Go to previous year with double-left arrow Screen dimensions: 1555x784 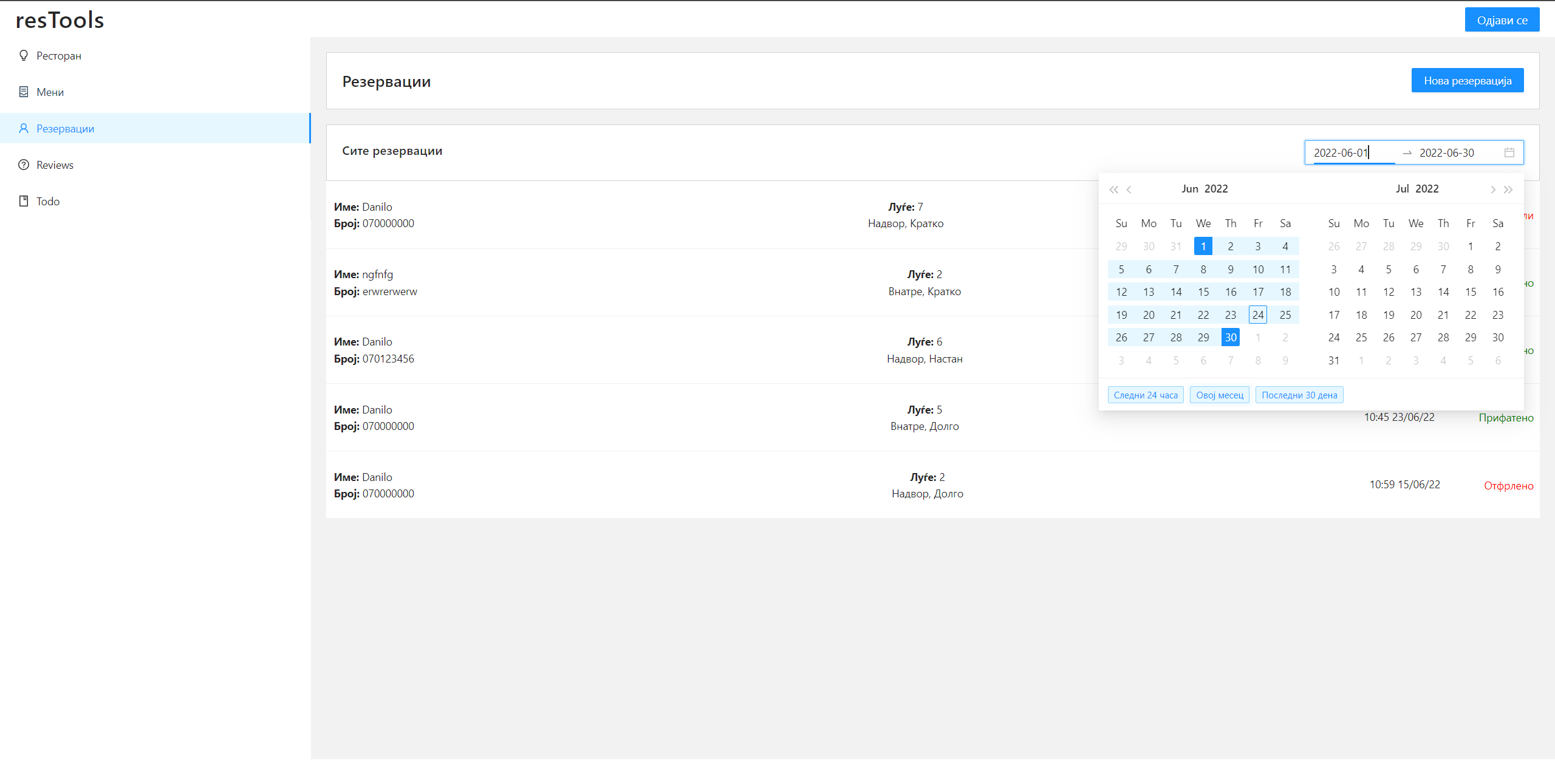click(x=1113, y=189)
